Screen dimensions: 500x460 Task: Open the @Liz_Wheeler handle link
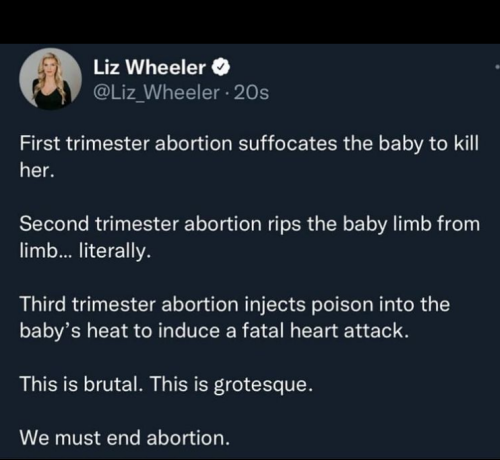coord(156,92)
